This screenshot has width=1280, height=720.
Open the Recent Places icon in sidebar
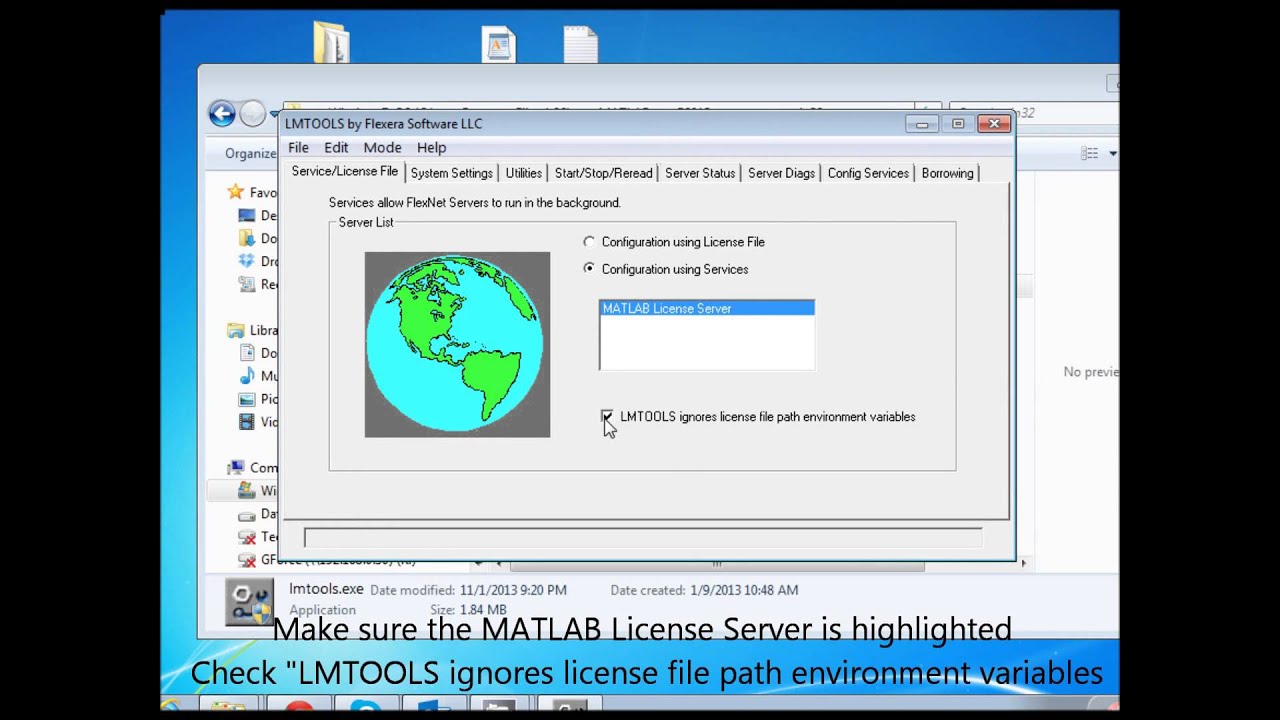(246, 284)
